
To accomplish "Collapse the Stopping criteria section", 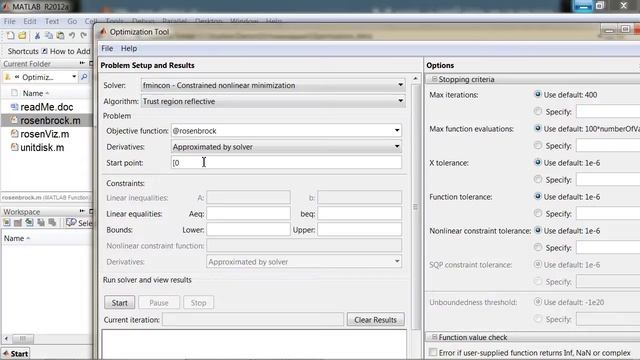I will click(434, 79).
